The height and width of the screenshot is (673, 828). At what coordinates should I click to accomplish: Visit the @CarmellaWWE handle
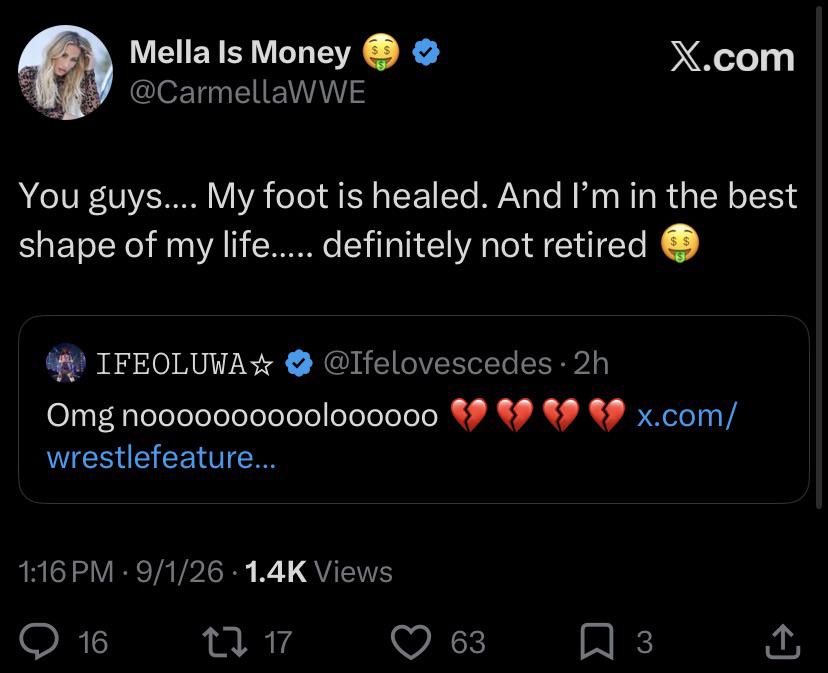[x=247, y=92]
